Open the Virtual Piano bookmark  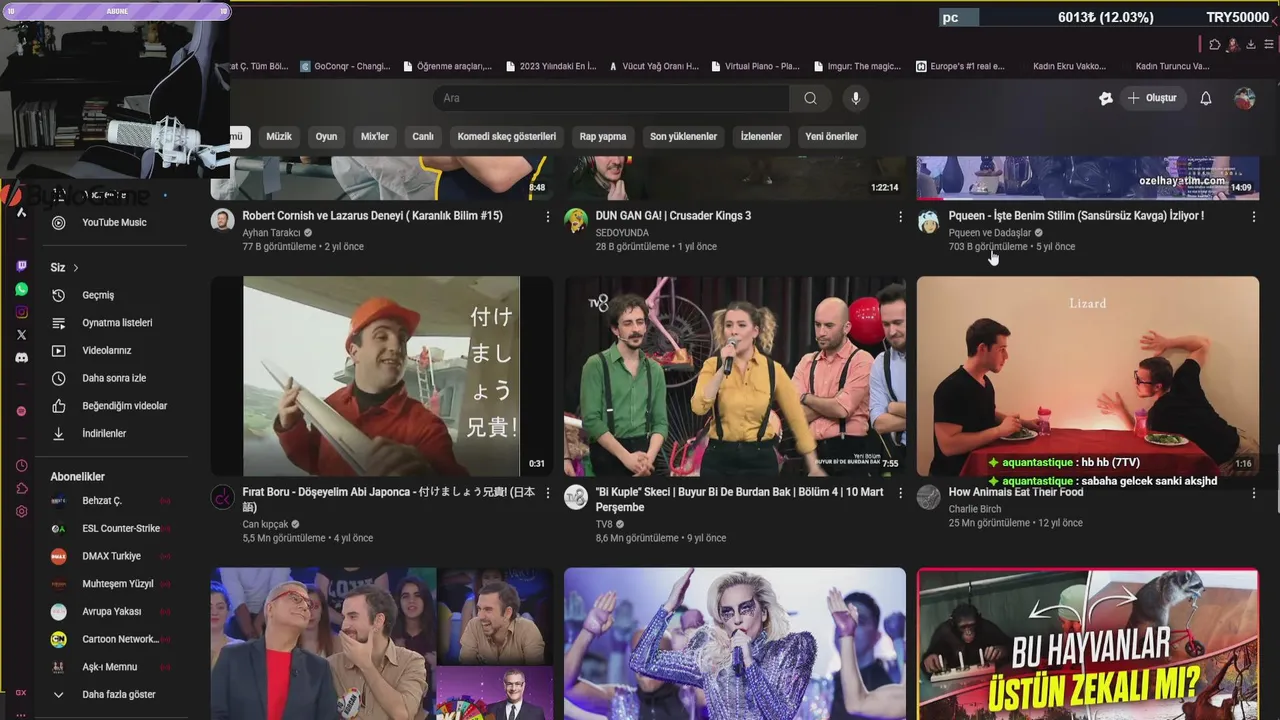click(755, 66)
